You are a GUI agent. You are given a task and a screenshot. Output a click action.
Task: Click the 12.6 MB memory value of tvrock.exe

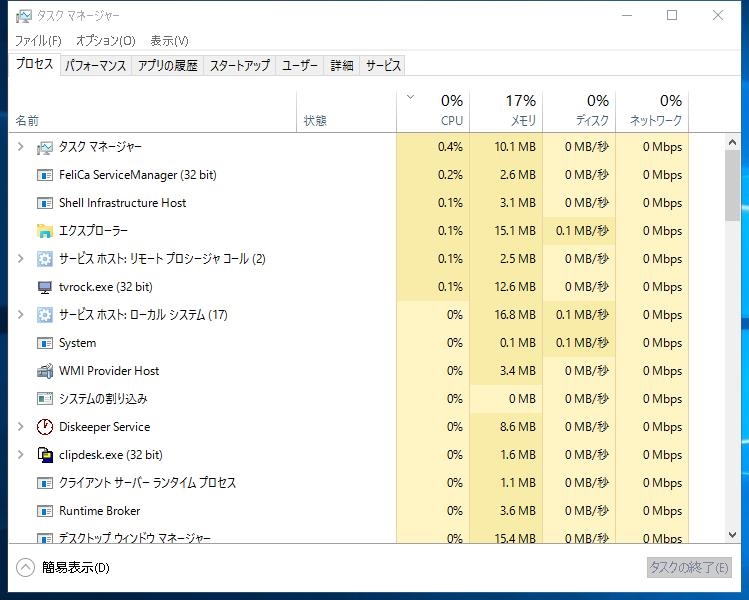[515, 287]
